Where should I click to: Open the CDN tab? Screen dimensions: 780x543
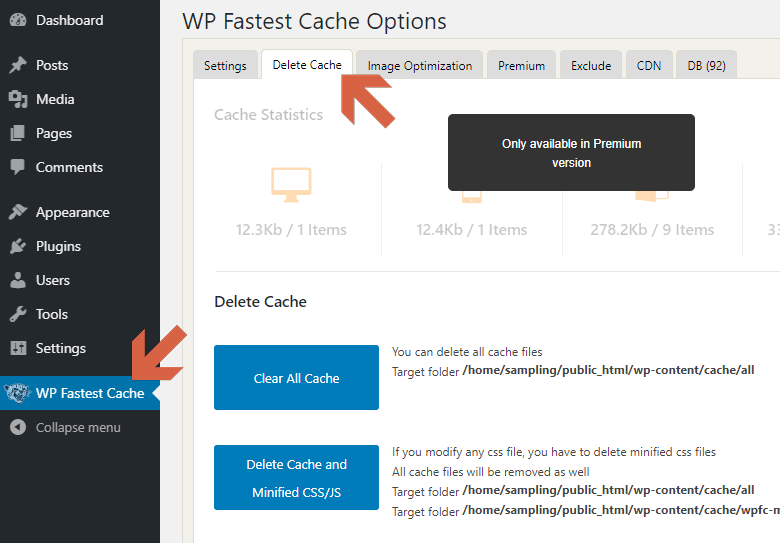pos(648,65)
